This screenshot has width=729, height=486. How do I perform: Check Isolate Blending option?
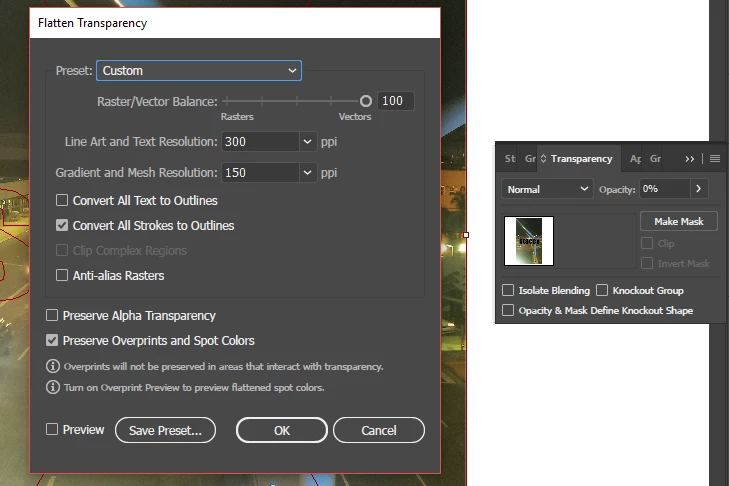coord(508,290)
